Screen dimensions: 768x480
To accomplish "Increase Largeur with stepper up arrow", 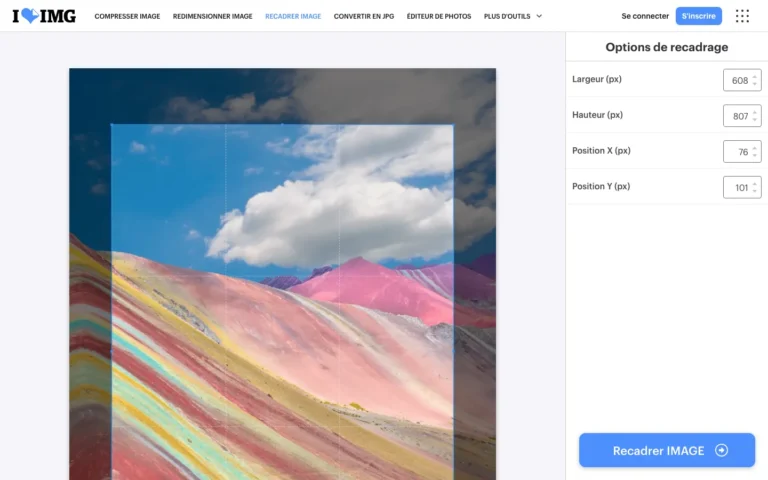I will [755, 76].
